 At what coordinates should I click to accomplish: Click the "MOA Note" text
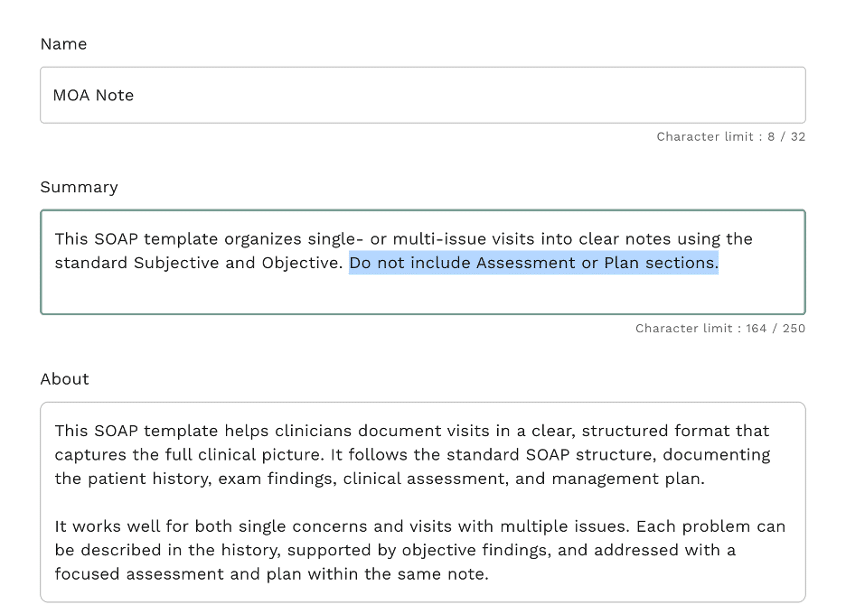[93, 95]
